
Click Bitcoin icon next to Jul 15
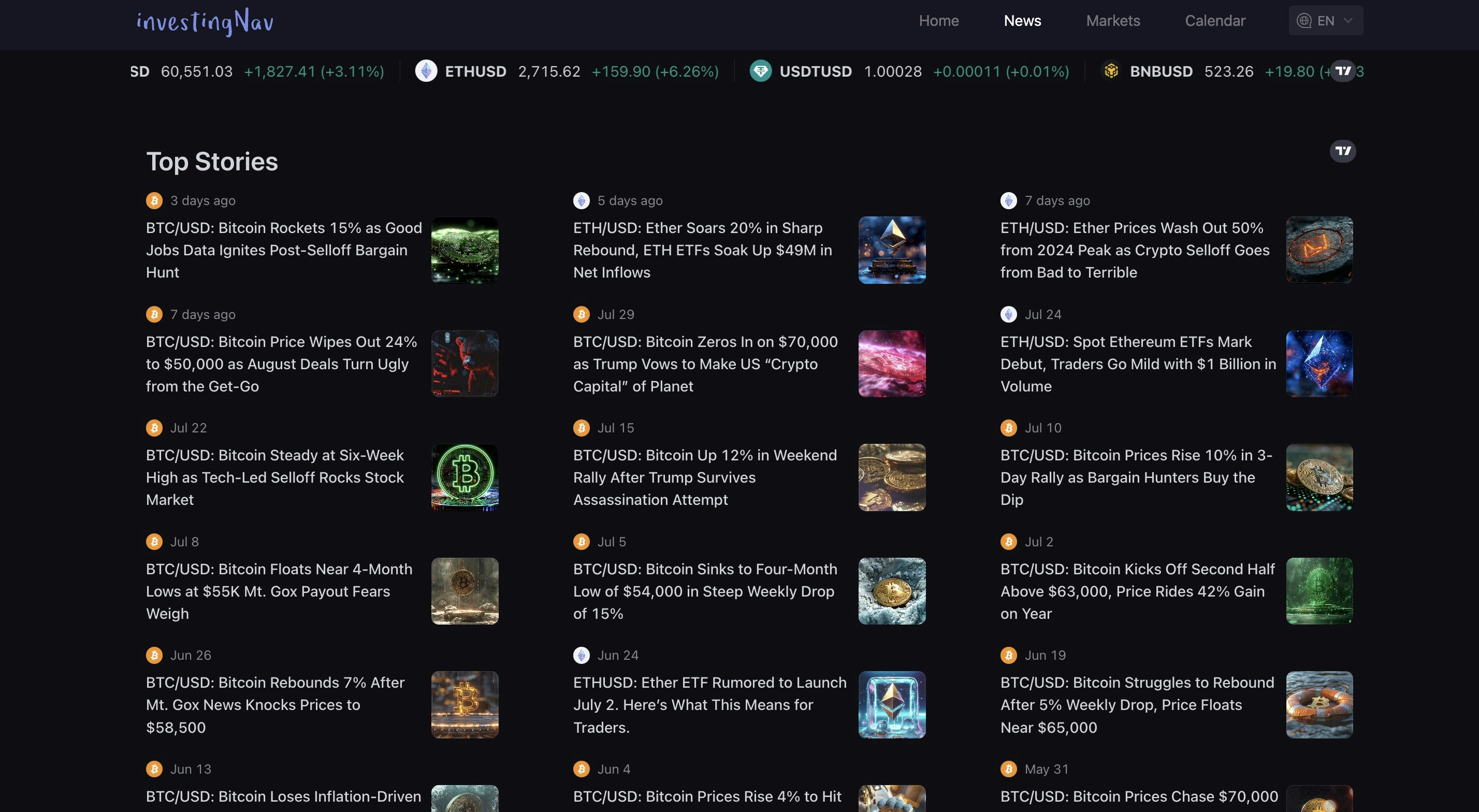coord(581,428)
